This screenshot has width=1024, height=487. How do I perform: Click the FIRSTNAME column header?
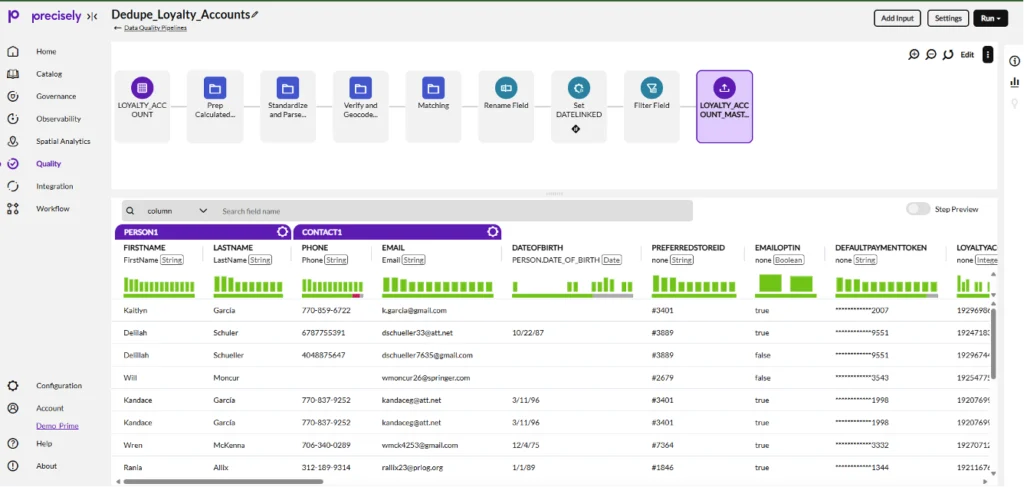coord(144,248)
